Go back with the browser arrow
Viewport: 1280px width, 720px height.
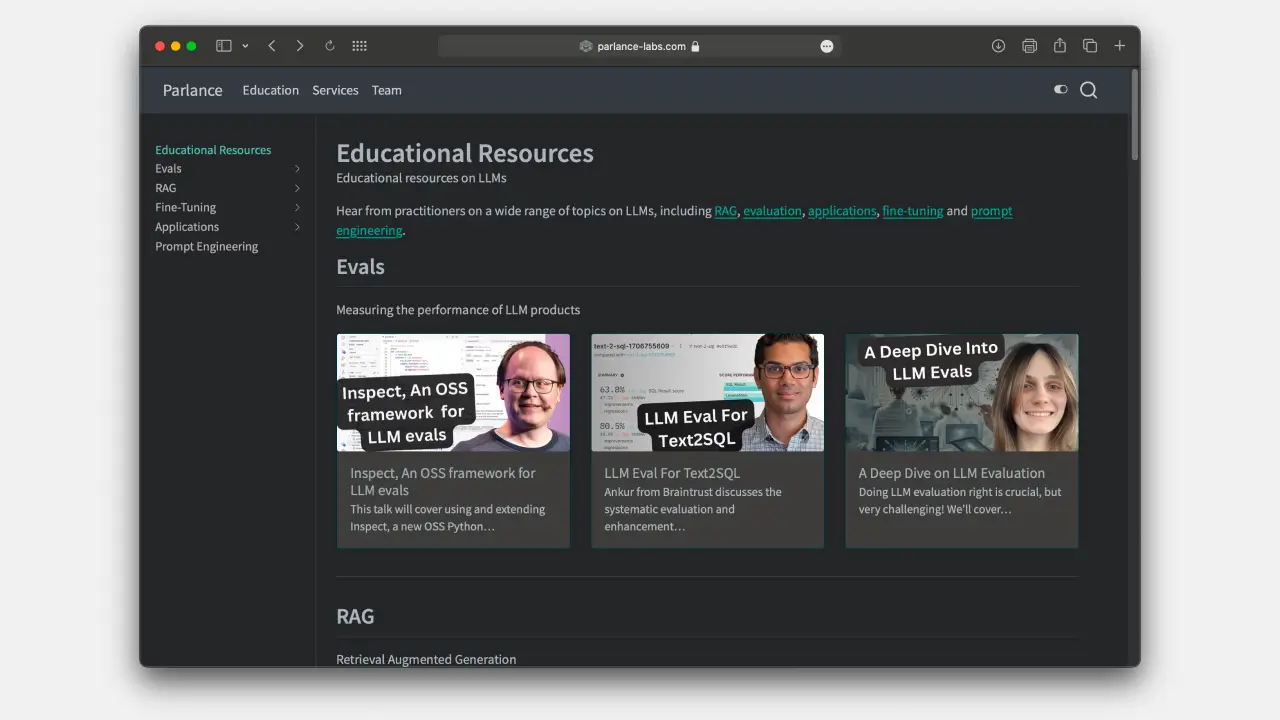coord(272,46)
